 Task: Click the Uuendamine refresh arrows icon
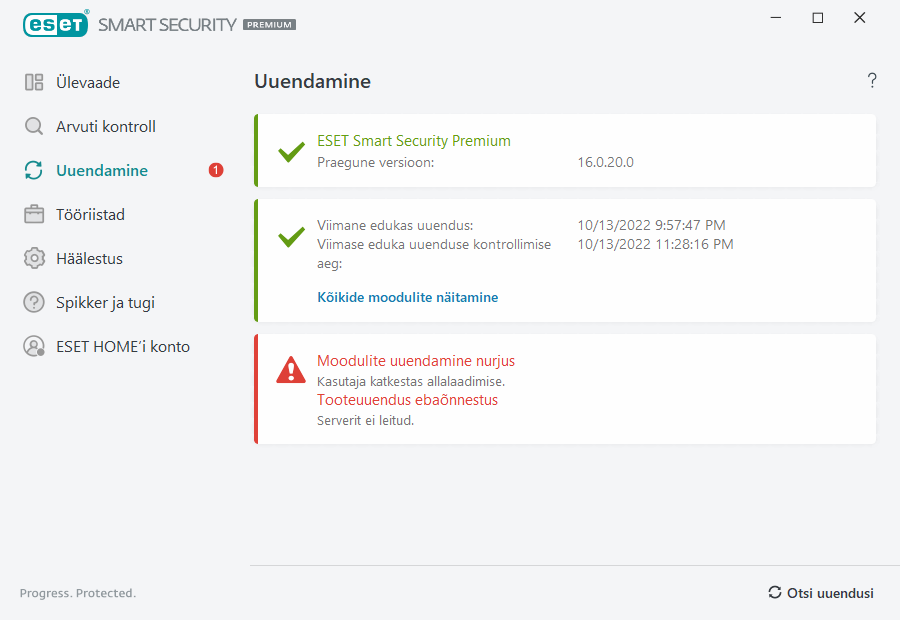[x=34, y=171]
